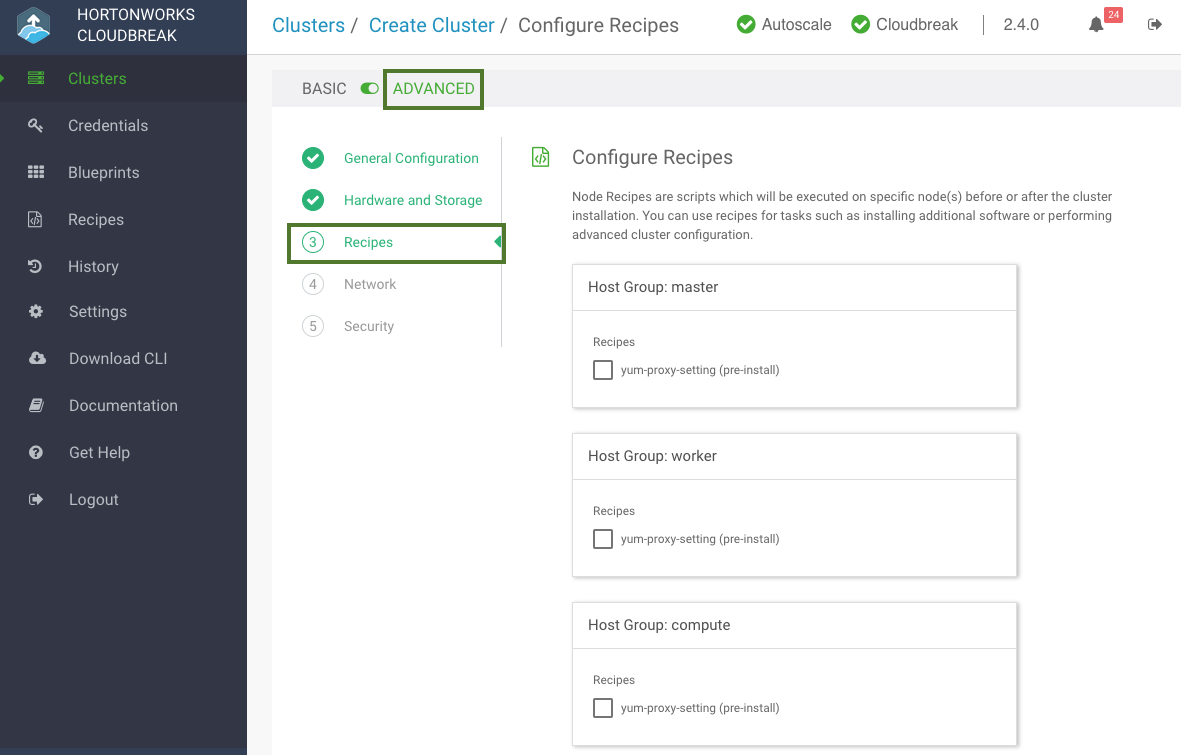Click the Autoscale green status checkmark
This screenshot has width=1181, height=755.
click(746, 25)
